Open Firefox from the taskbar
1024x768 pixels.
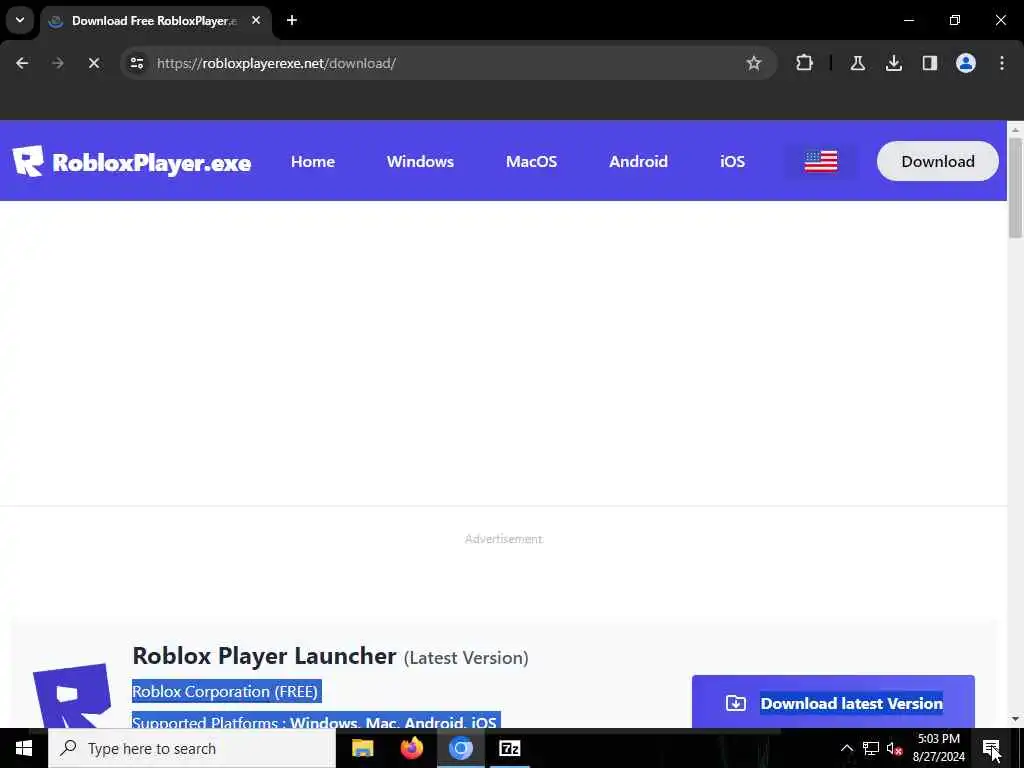411,748
